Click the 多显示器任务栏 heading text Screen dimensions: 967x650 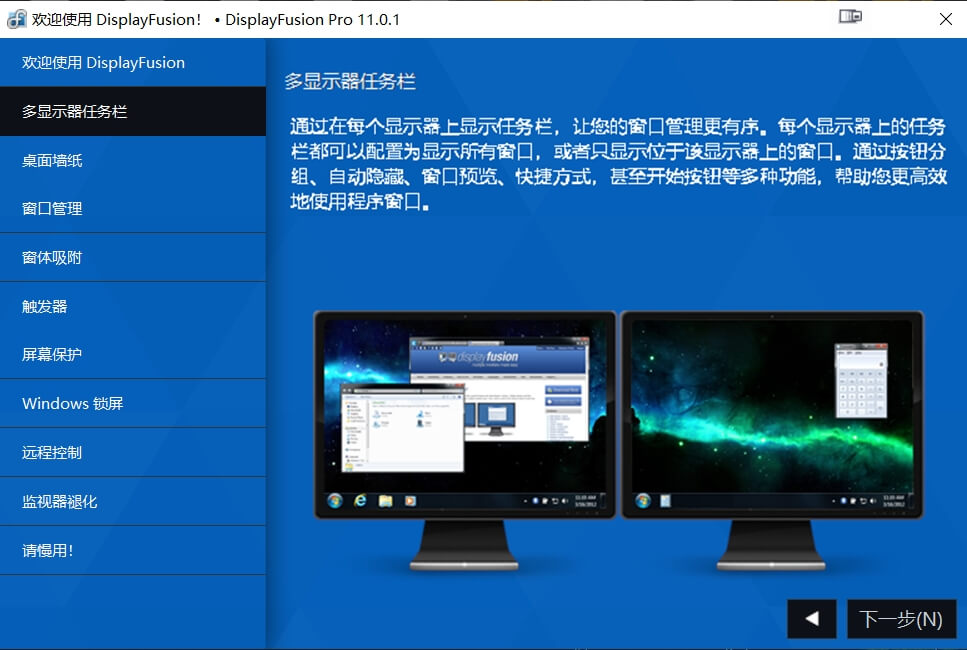pos(350,81)
